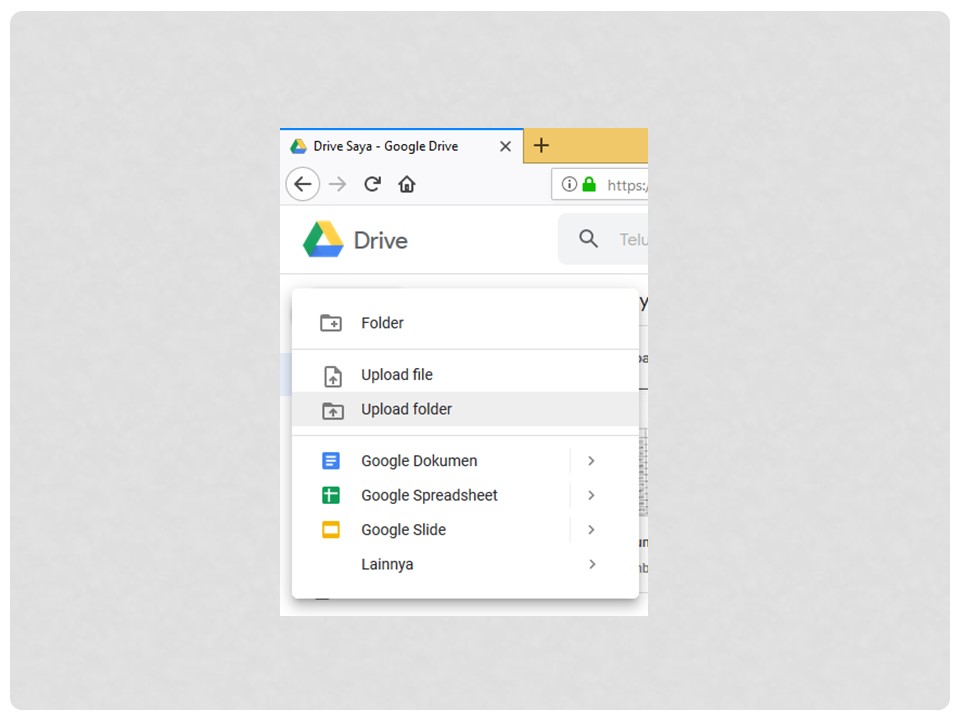Select the Folder menu entry
960x720 pixels.
point(465,323)
